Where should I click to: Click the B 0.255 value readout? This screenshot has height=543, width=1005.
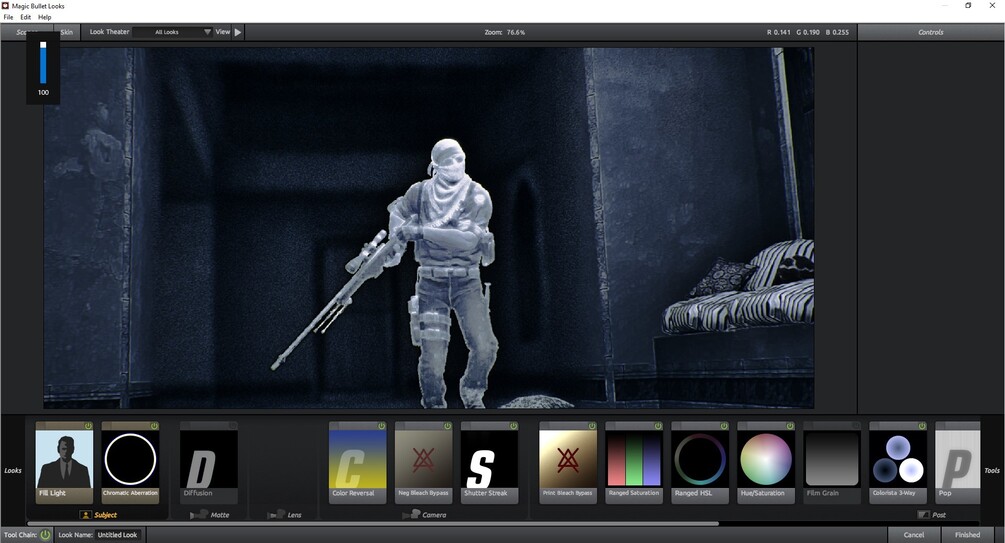pos(837,32)
